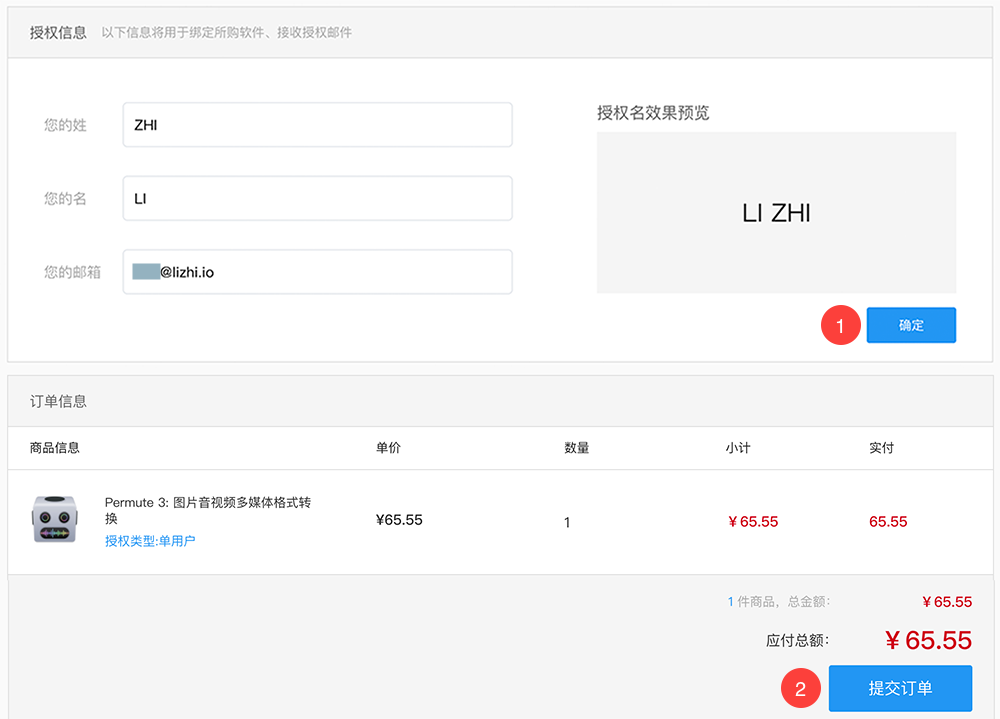Click the 实付 column header
This screenshot has width=1000, height=719.
pyautogui.click(x=881, y=448)
